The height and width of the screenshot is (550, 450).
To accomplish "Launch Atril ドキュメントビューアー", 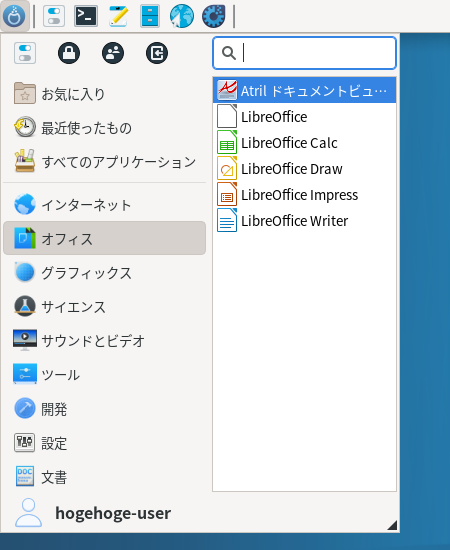I will click(x=304, y=90).
